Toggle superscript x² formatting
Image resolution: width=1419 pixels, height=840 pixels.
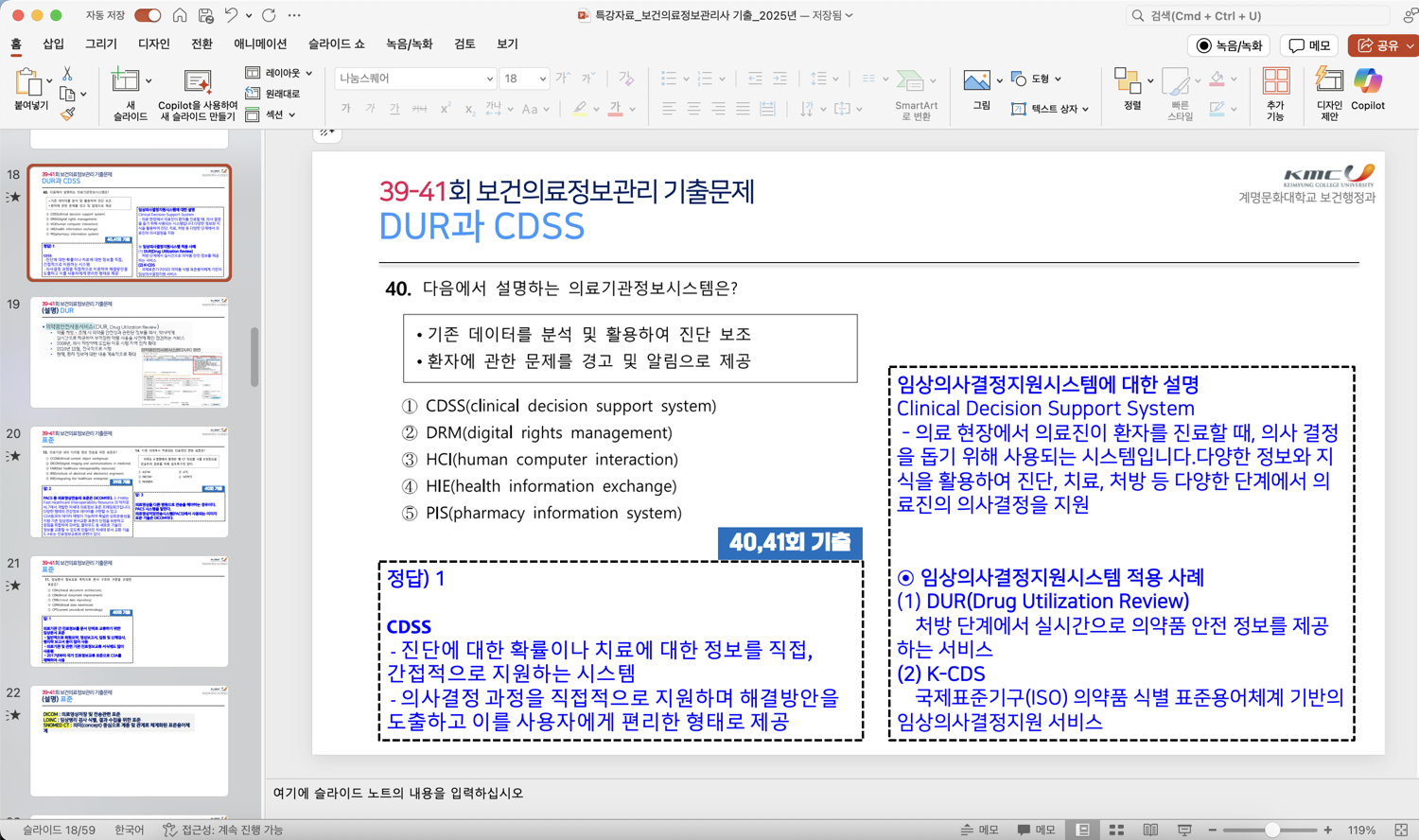(445, 109)
